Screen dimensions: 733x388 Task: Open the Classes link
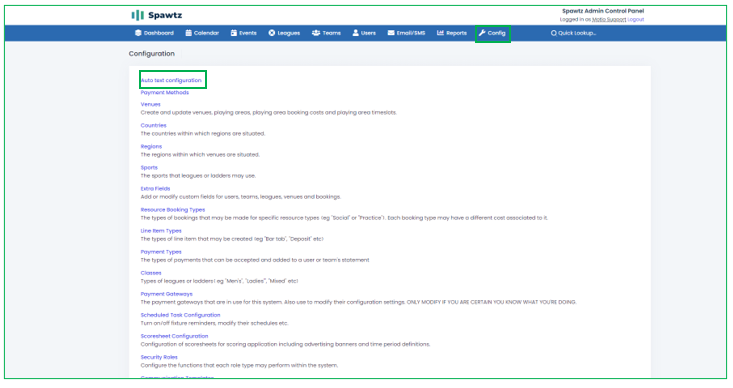click(x=151, y=273)
